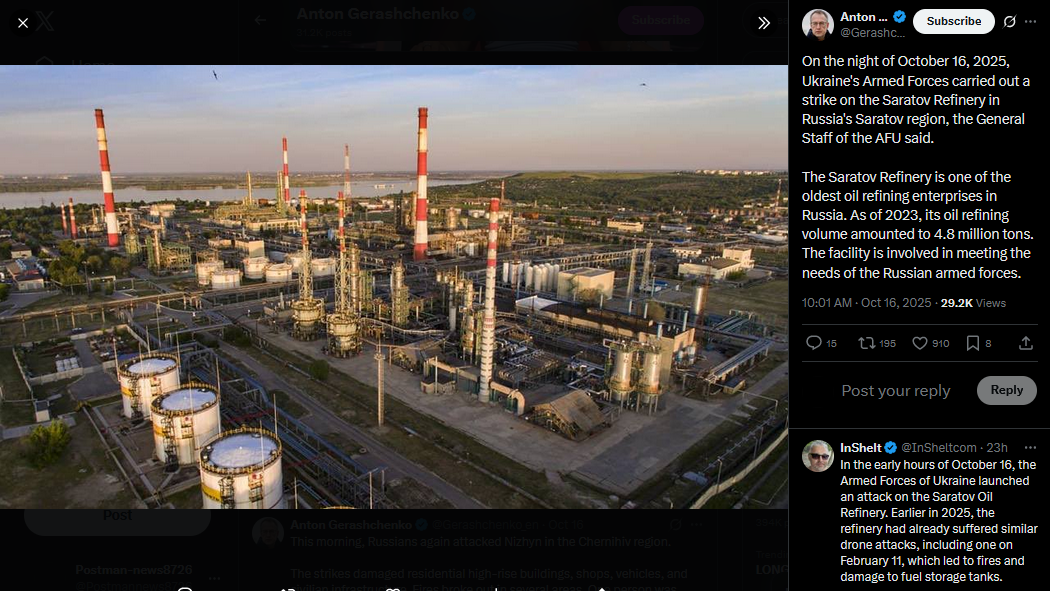The height and width of the screenshot is (591, 1050).
Task: Click InShelt's profile avatar
Action: click(818, 456)
